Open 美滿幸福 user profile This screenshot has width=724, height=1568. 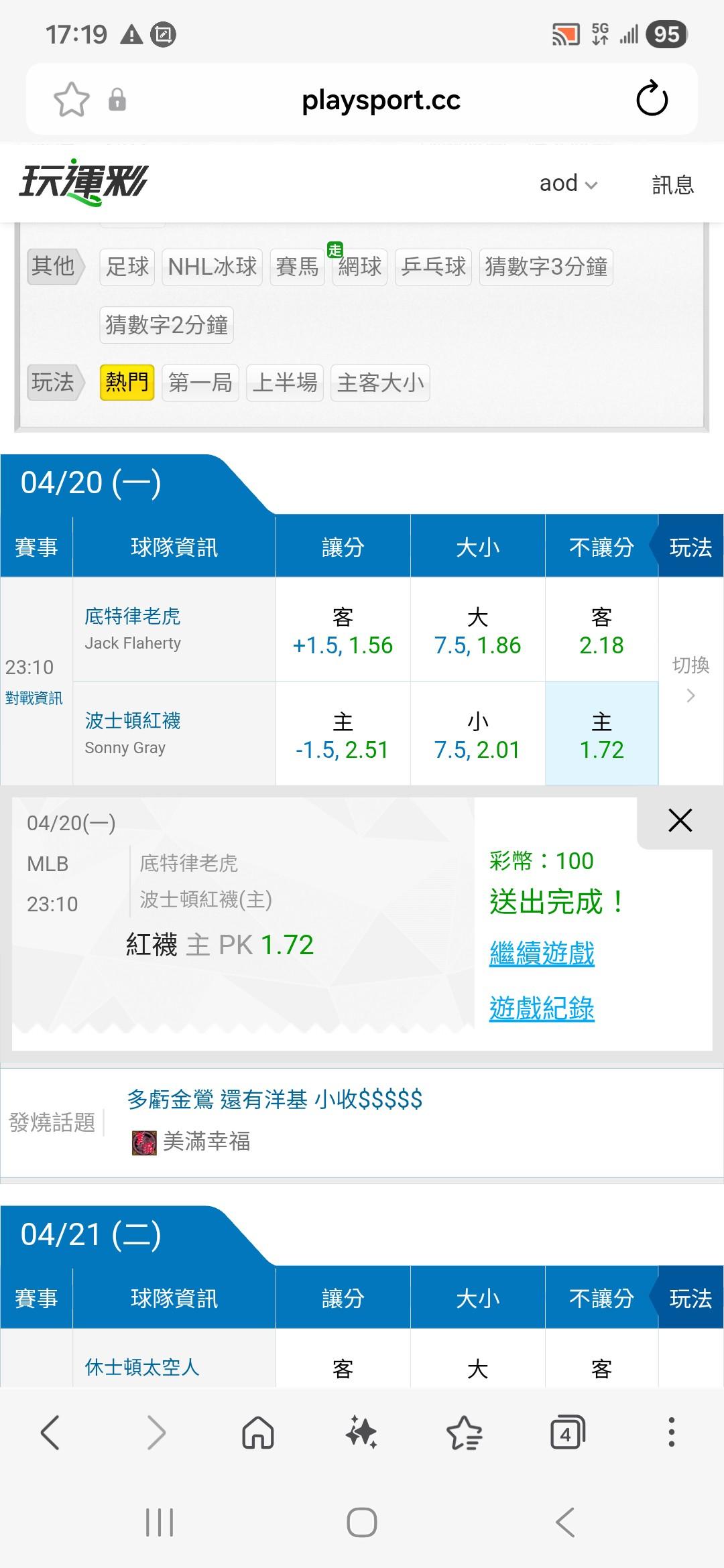coord(206,1141)
